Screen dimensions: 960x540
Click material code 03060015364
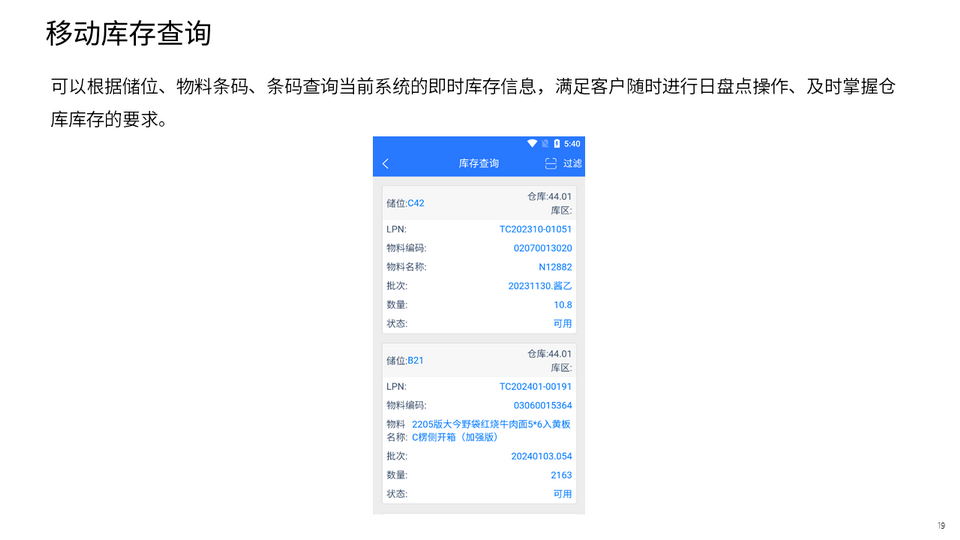coord(542,405)
